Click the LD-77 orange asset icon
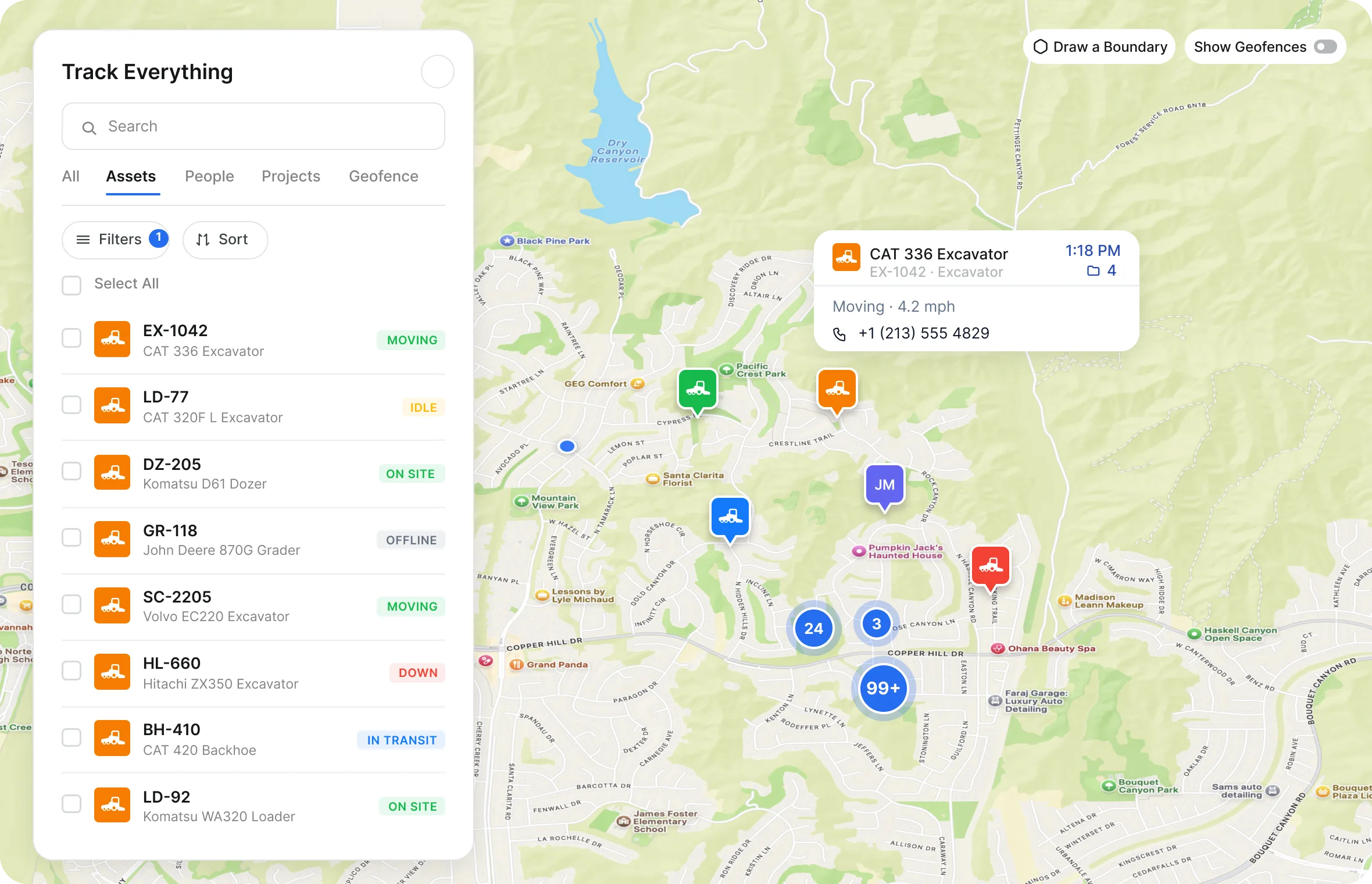The image size is (1372, 884). (112, 405)
